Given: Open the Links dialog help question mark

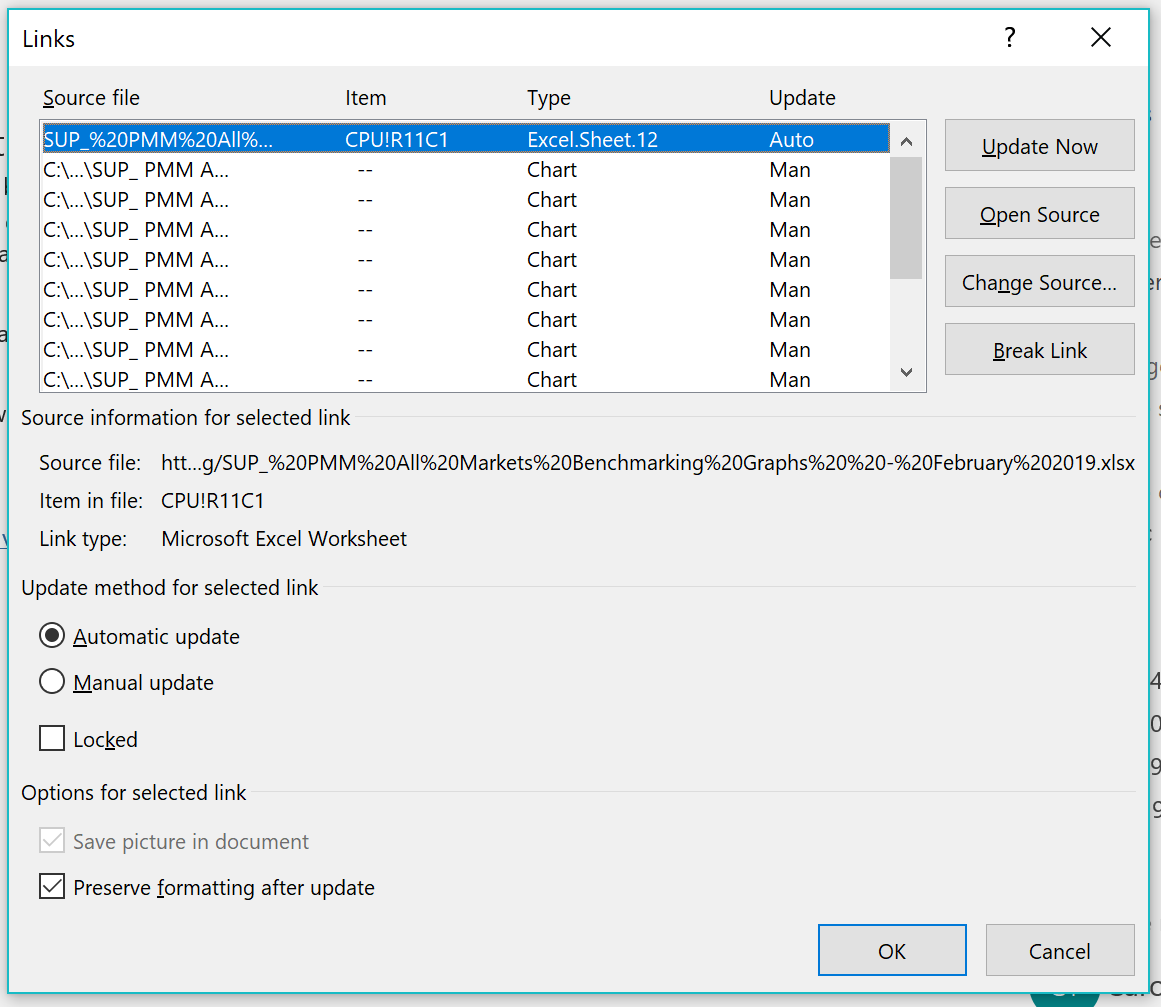Looking at the screenshot, I should [1009, 38].
